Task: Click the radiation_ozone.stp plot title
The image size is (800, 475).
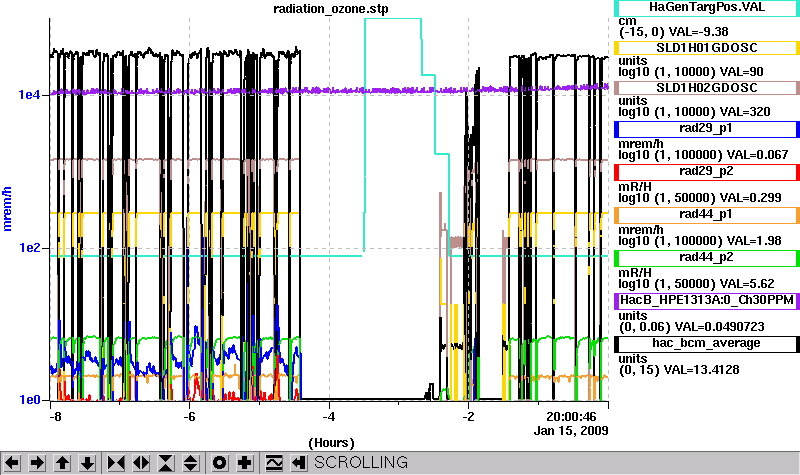Action: [x=331, y=9]
